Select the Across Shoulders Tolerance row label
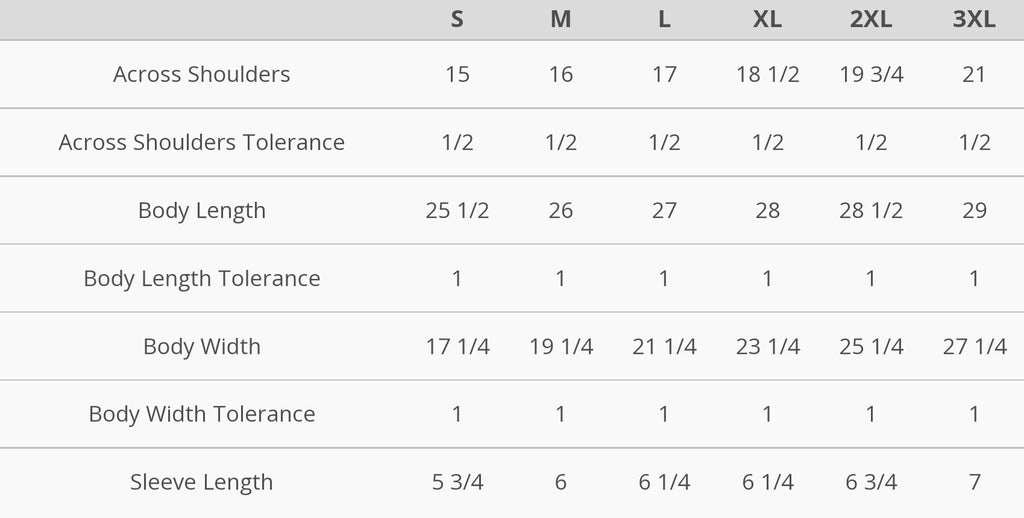Screen dimensions: 1024x518 coord(202,142)
